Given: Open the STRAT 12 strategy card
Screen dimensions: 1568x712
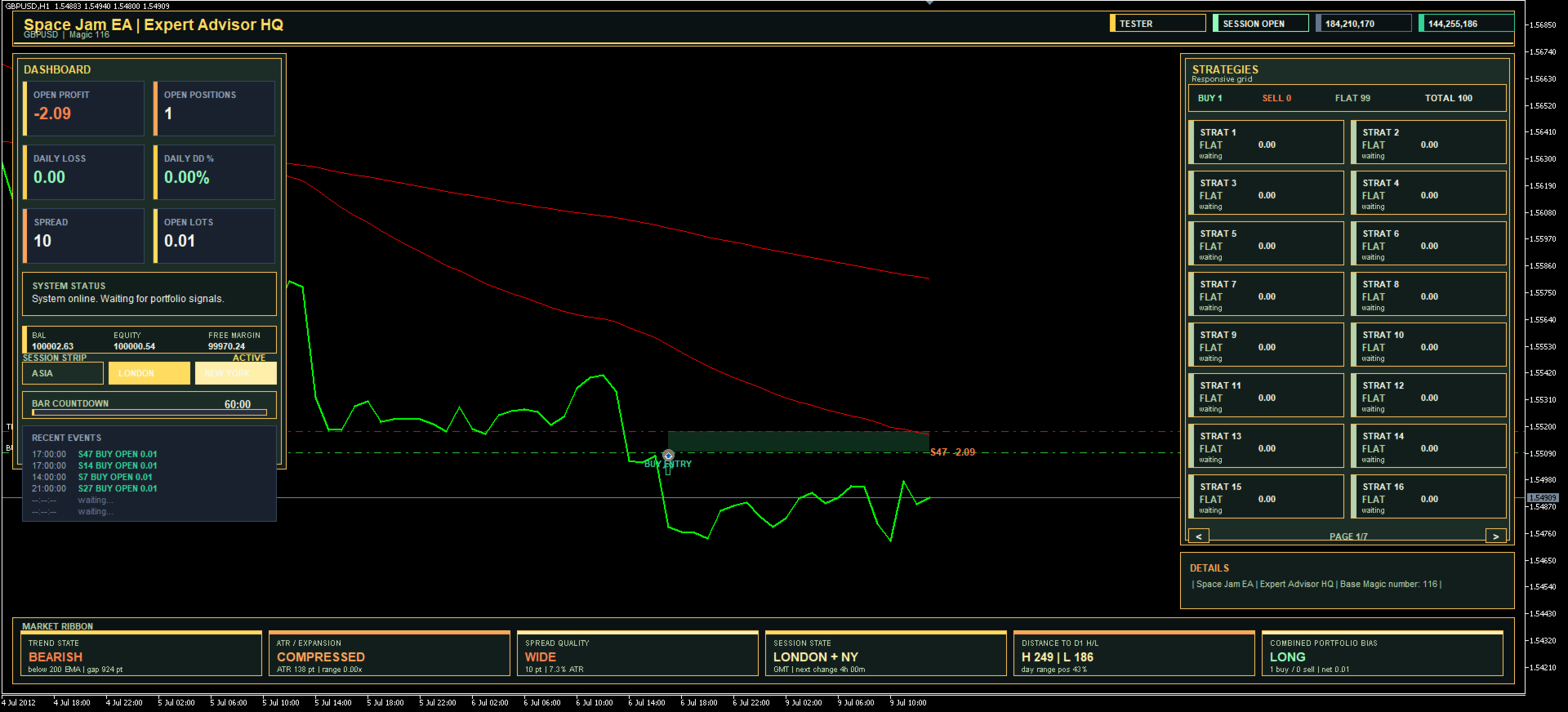Looking at the screenshot, I should (x=1429, y=396).
